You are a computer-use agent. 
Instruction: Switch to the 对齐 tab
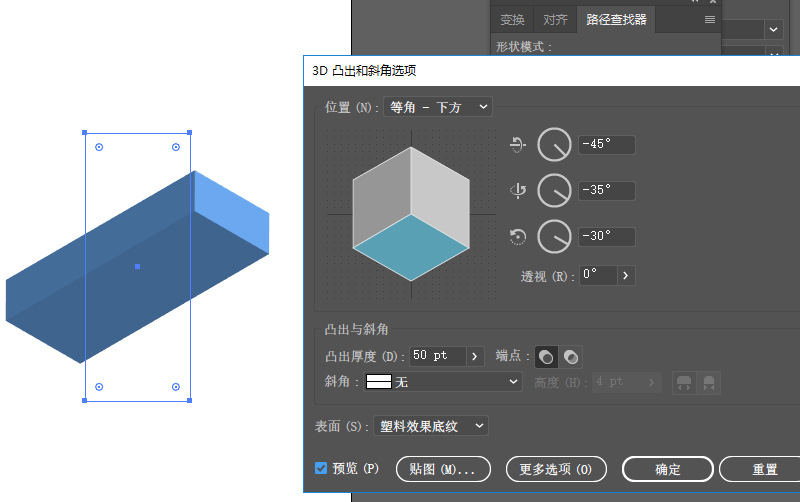pos(556,19)
